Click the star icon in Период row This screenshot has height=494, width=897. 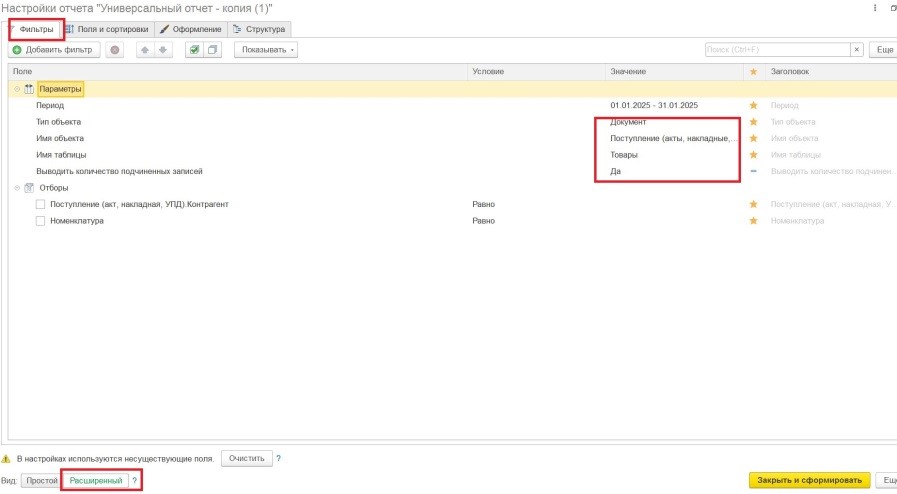click(x=753, y=105)
